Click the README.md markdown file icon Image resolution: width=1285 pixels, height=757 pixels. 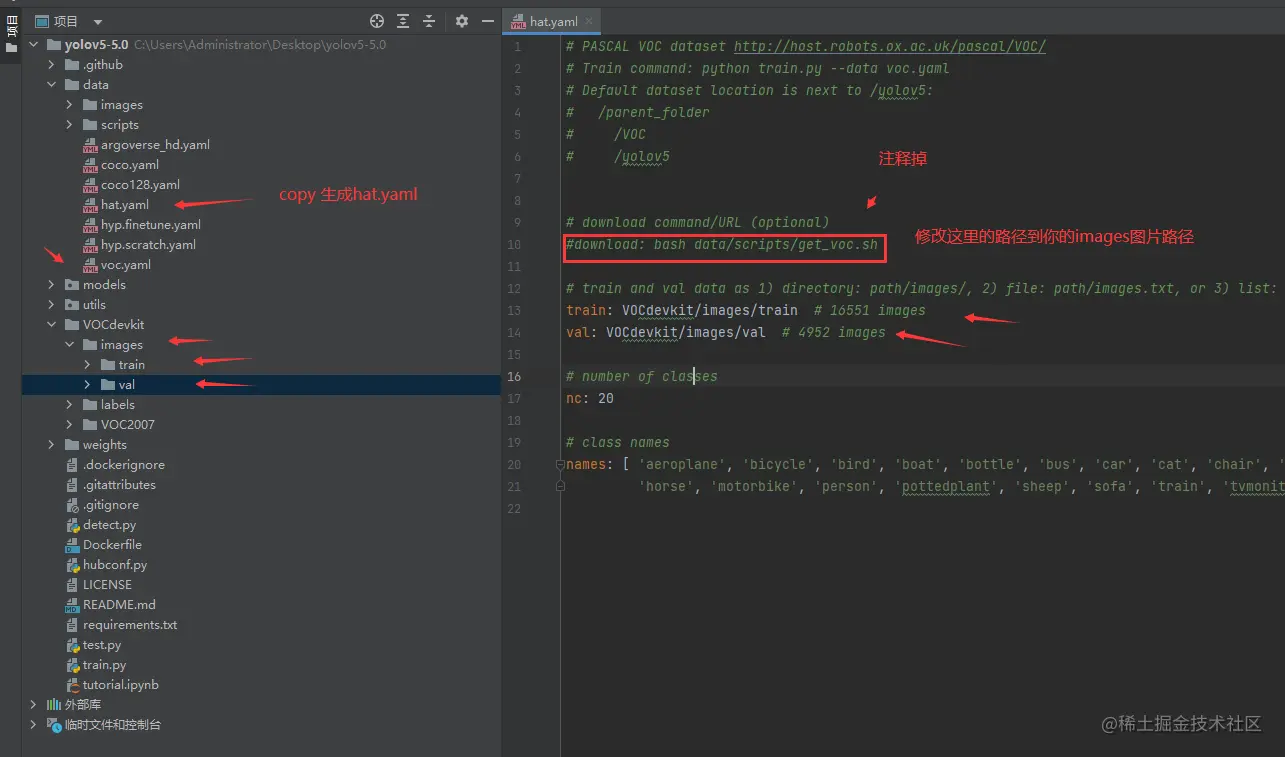pyautogui.click(x=72, y=605)
